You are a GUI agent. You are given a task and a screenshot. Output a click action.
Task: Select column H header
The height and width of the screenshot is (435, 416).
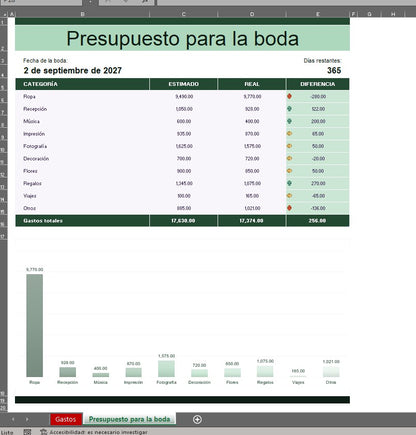coord(393,14)
